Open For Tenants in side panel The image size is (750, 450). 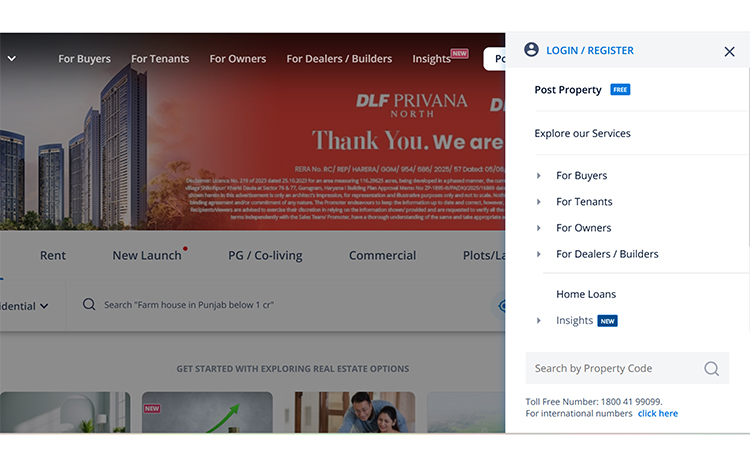pos(584,202)
